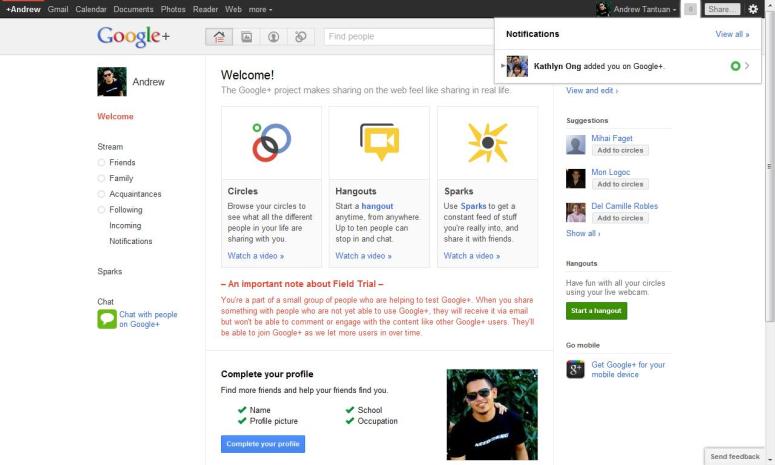Screen dimensions: 775x465
Task: Open the 'more' dropdown in top bar
Action: coord(260,9)
